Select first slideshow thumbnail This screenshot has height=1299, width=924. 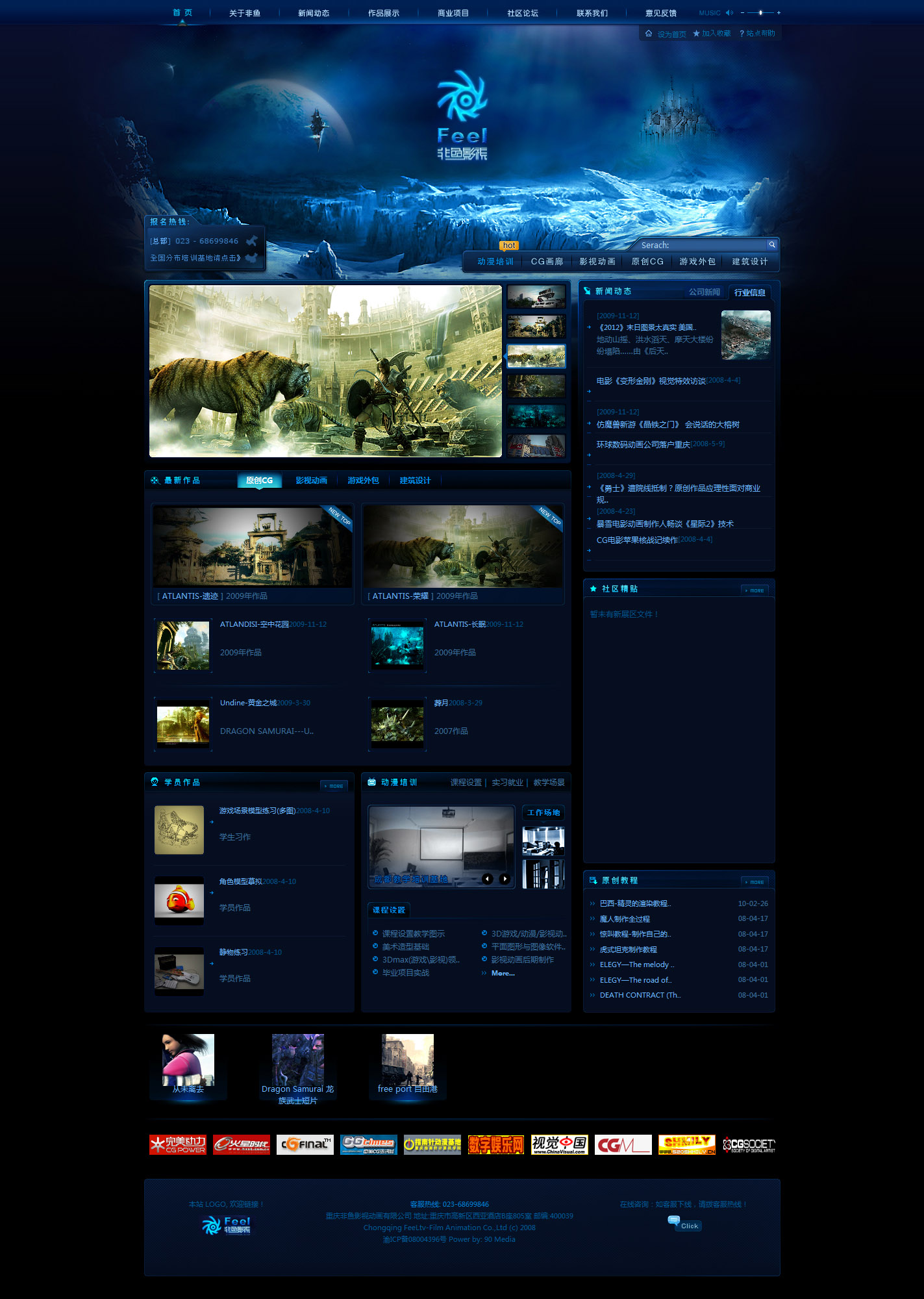click(536, 297)
